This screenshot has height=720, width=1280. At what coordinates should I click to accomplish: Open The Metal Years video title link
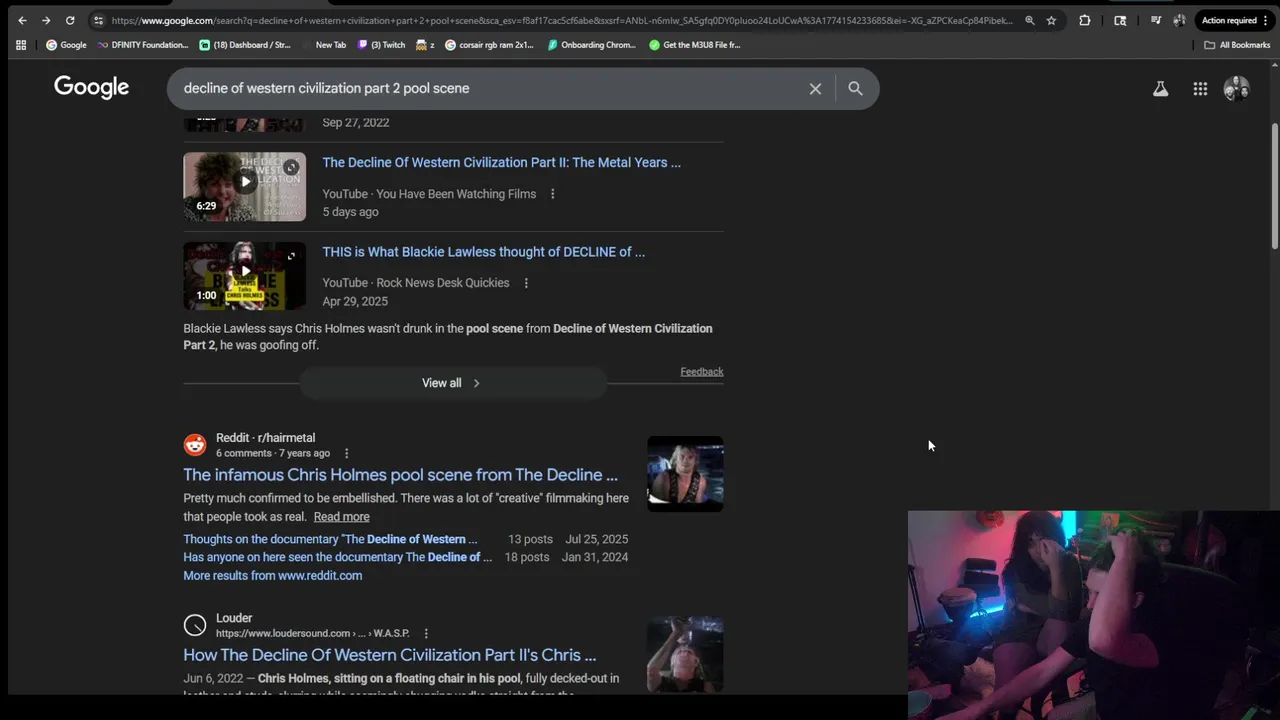[x=501, y=162]
